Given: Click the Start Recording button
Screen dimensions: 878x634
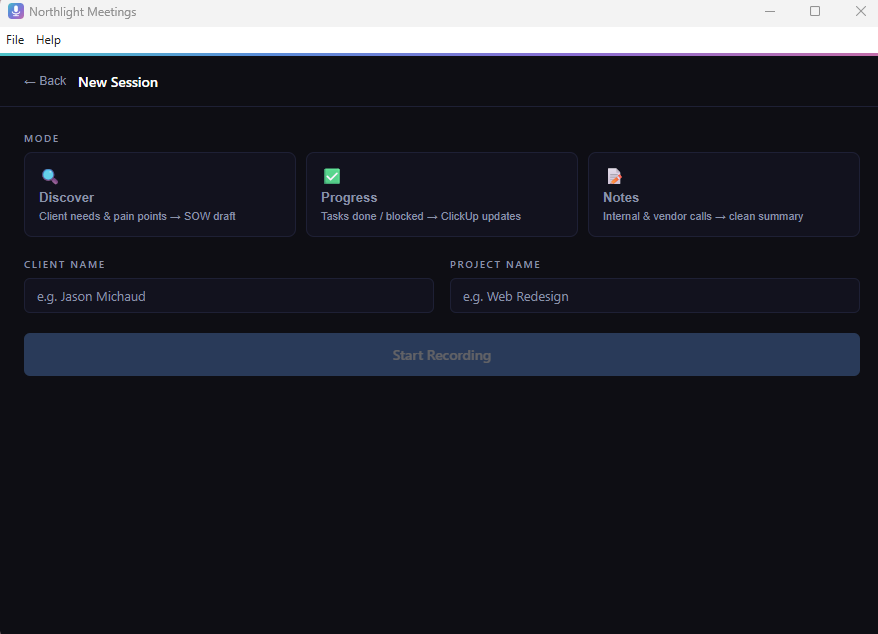Looking at the screenshot, I should click(x=442, y=355).
